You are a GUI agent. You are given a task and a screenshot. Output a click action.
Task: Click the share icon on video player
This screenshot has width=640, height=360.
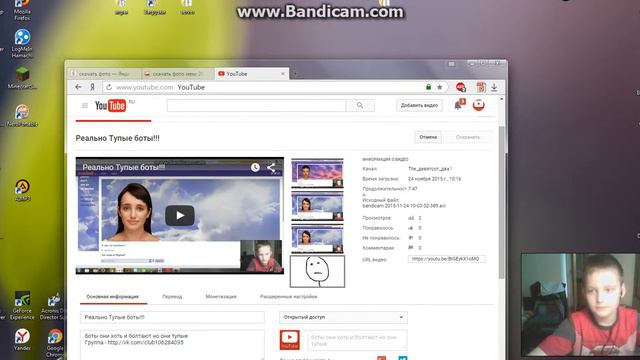pyautogui.click(x=271, y=167)
